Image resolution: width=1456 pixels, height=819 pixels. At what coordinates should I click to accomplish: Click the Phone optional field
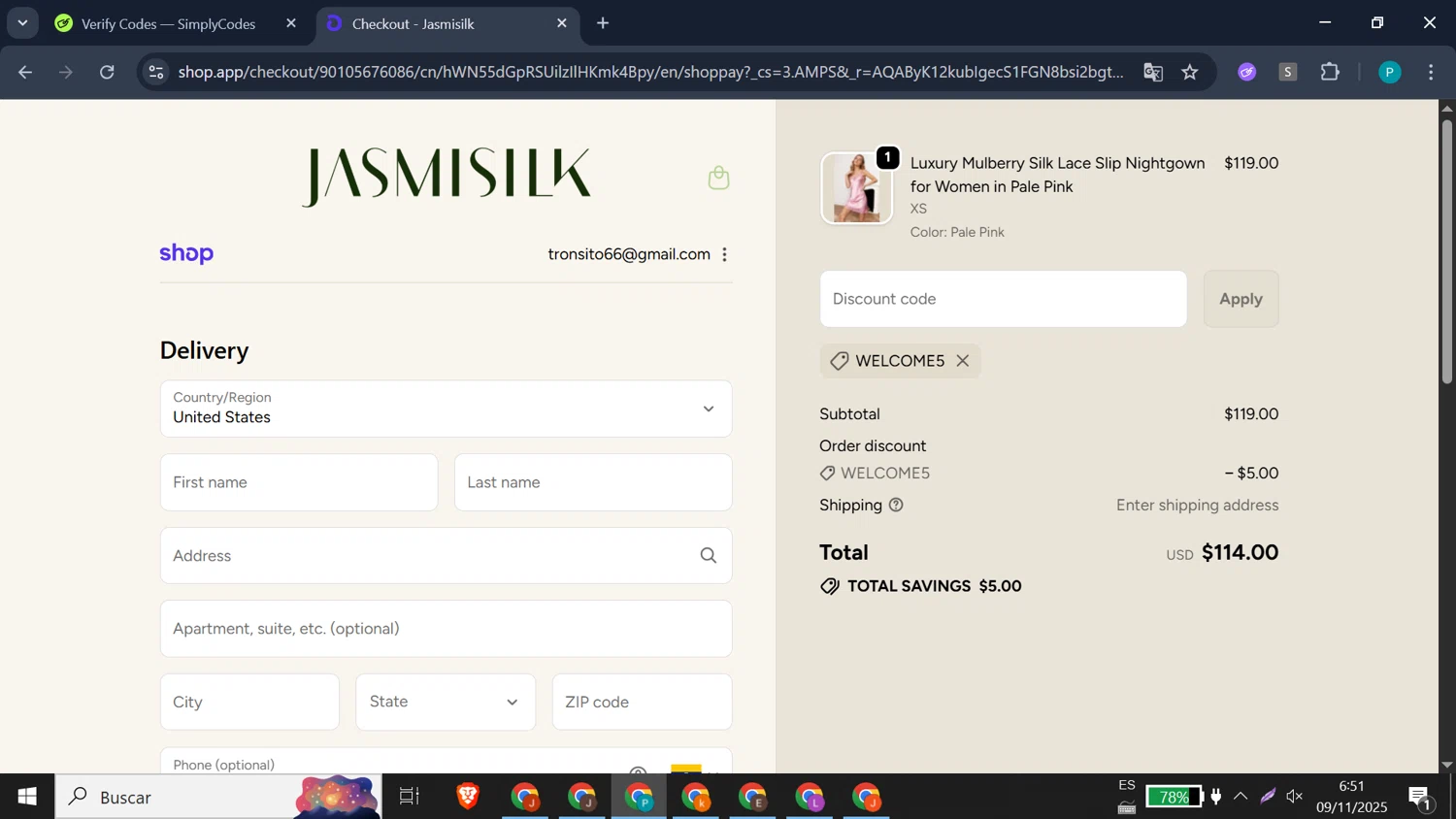coord(446,761)
